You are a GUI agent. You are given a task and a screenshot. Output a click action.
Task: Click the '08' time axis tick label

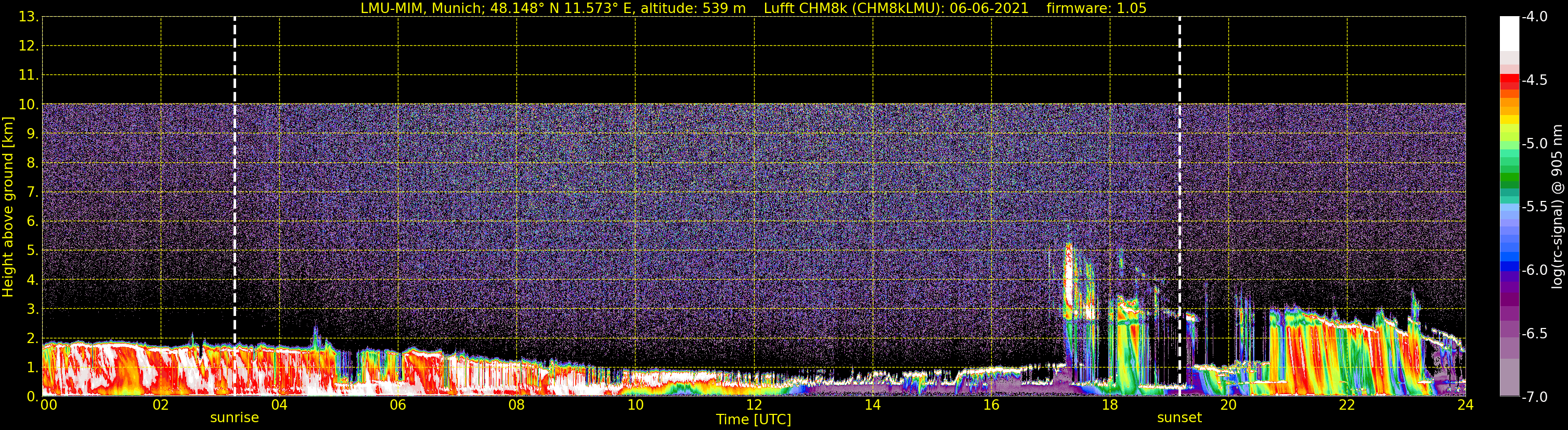point(517,405)
